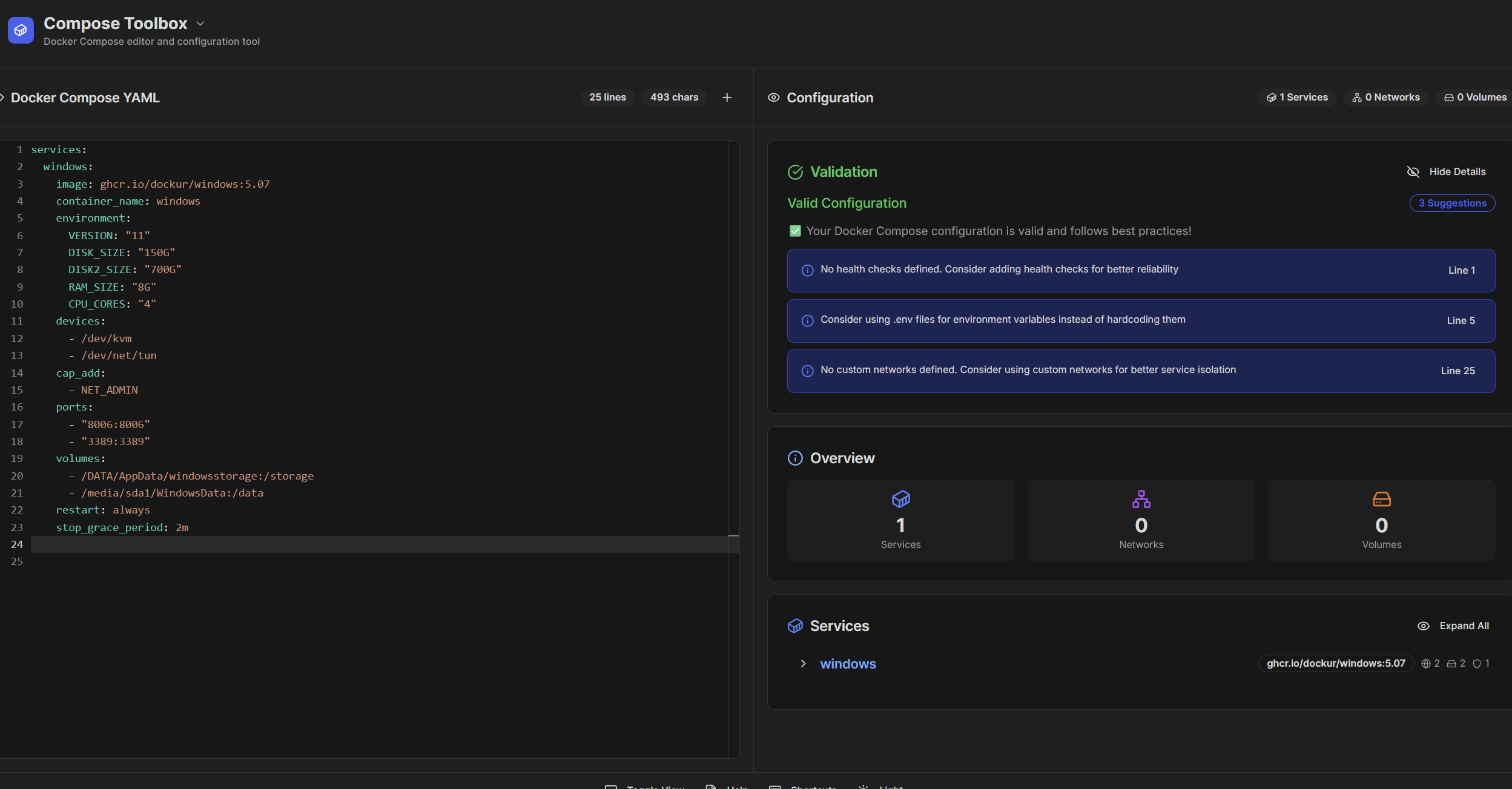Click the 3 Suggestions badge
Image resolution: width=1512 pixels, height=789 pixels.
click(x=1452, y=203)
